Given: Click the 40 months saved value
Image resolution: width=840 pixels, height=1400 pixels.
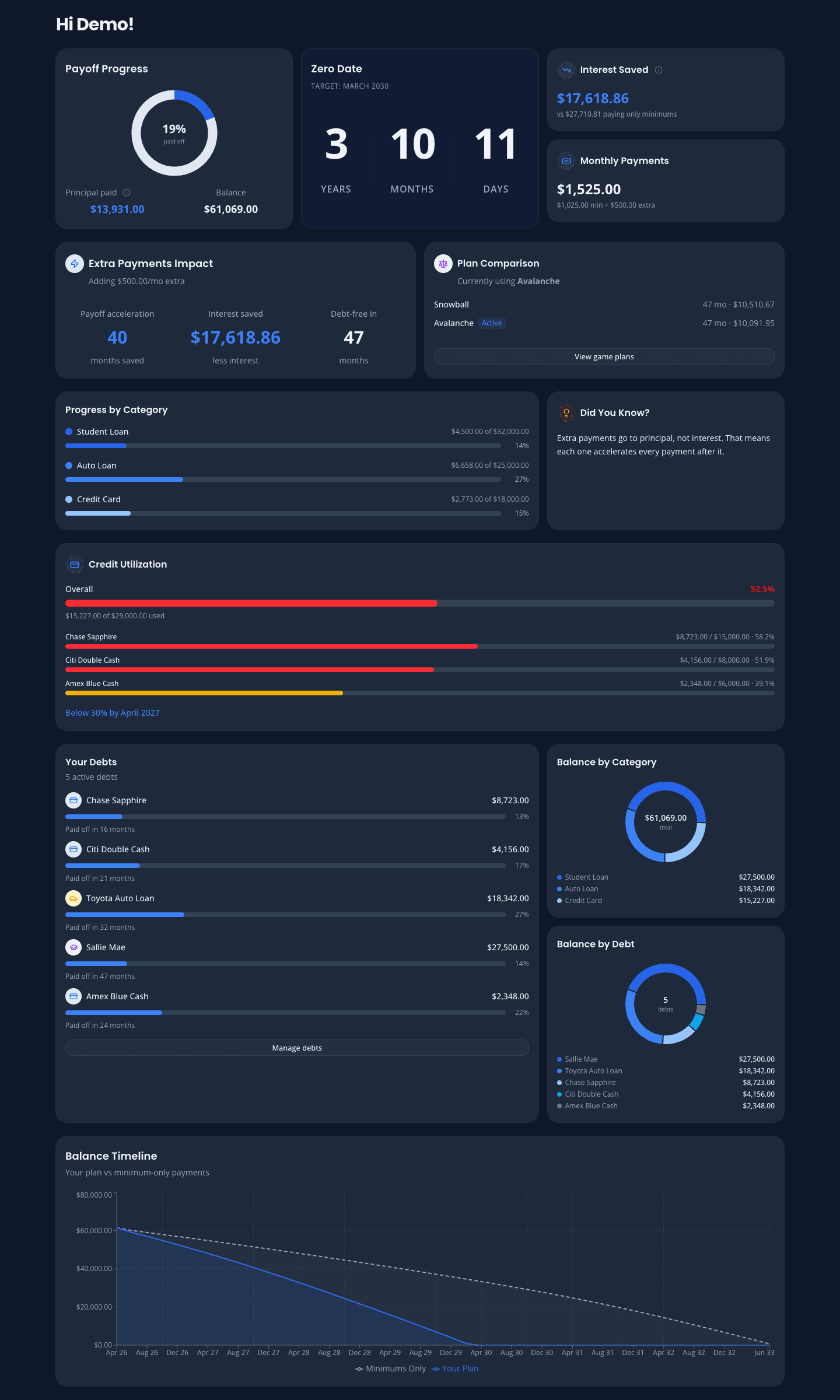Looking at the screenshot, I should click(117, 338).
